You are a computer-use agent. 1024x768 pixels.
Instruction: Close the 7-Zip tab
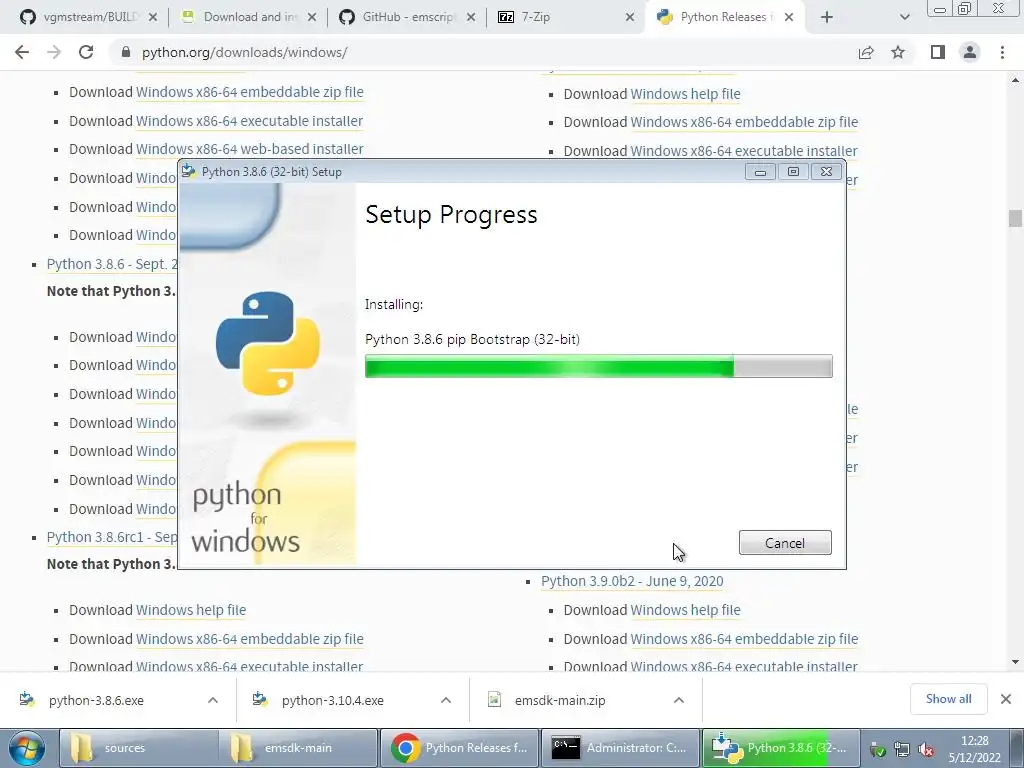pyautogui.click(x=630, y=18)
